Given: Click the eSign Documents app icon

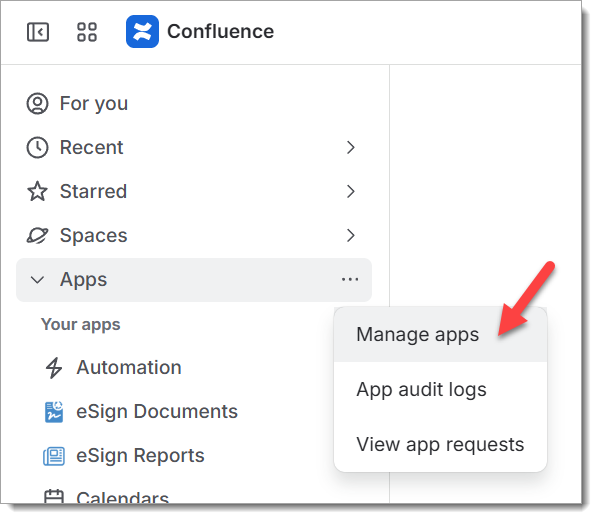Looking at the screenshot, I should point(54,412).
